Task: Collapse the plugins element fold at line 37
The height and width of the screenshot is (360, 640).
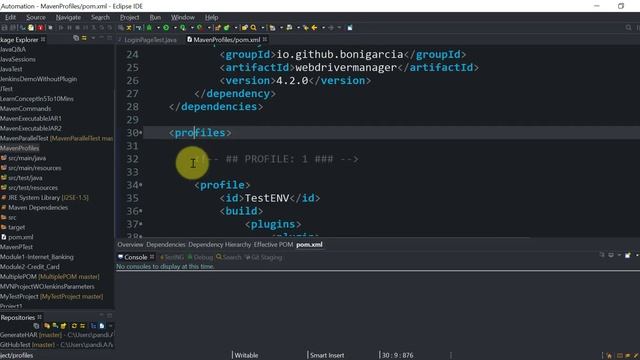Action: point(141,224)
